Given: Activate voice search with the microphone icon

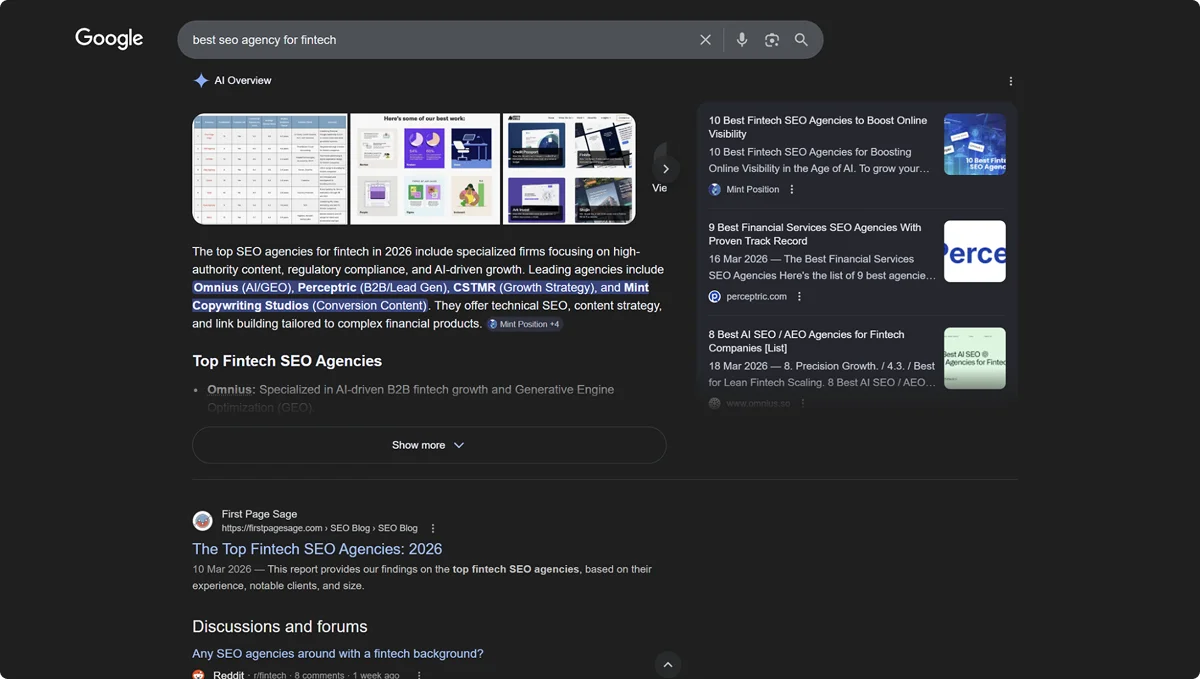Looking at the screenshot, I should point(741,39).
